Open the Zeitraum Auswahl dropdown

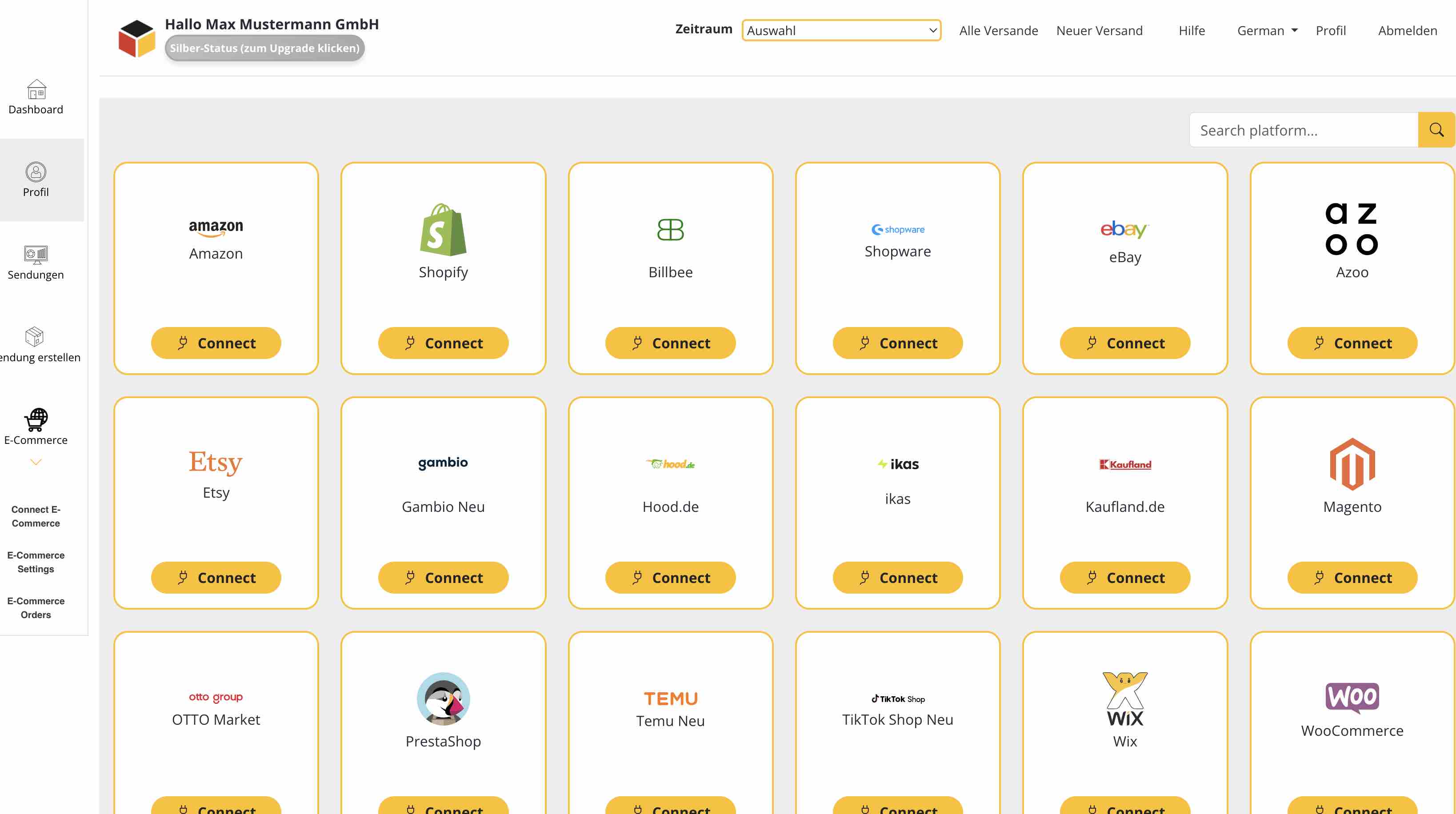click(841, 31)
